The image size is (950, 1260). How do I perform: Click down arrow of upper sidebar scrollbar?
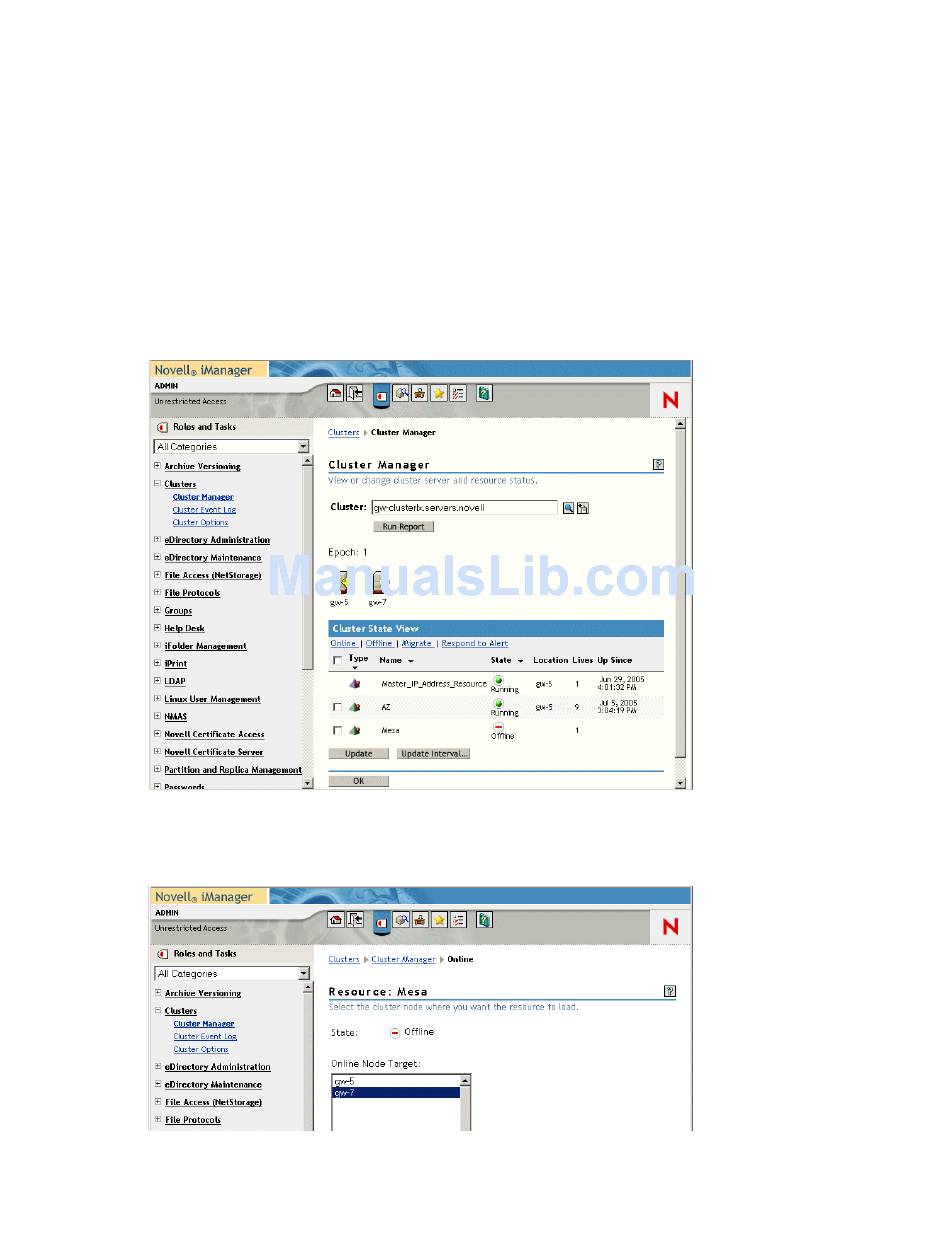click(308, 784)
